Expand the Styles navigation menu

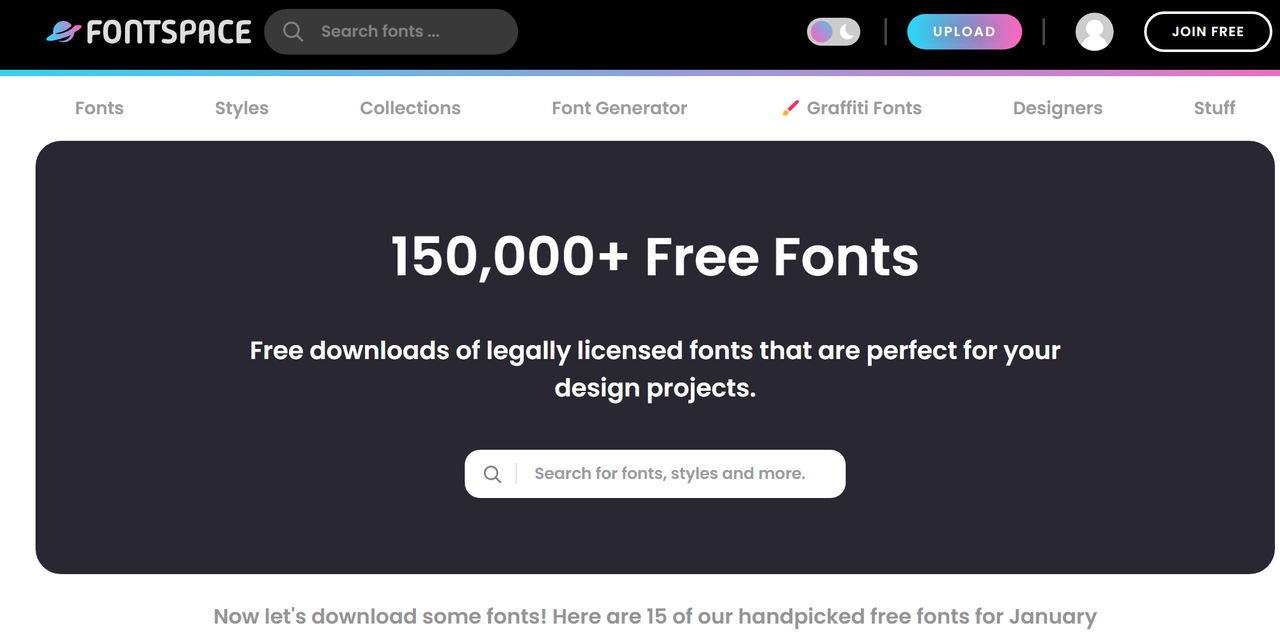[241, 108]
